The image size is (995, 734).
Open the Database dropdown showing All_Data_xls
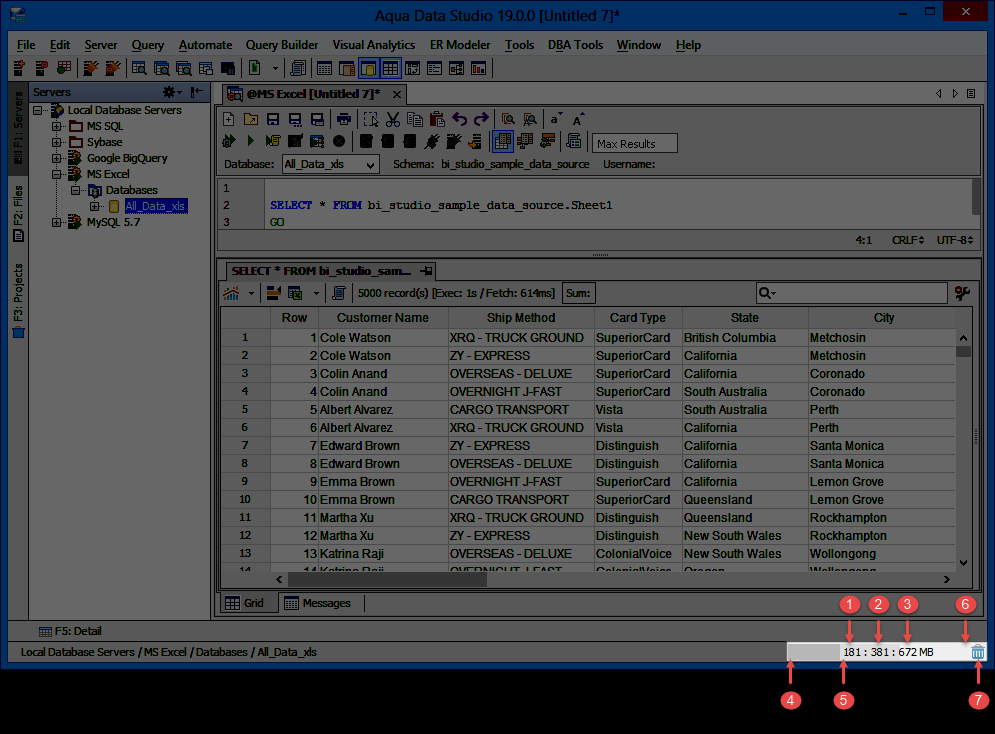329,164
